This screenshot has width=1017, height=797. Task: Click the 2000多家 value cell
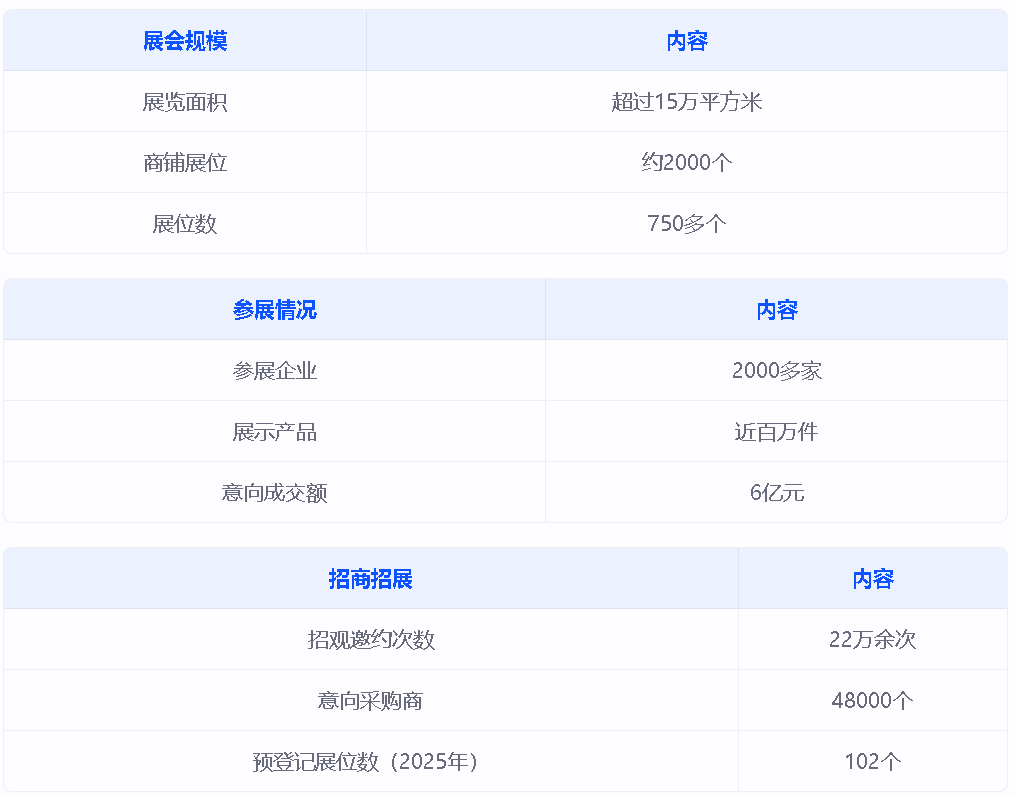click(776, 371)
